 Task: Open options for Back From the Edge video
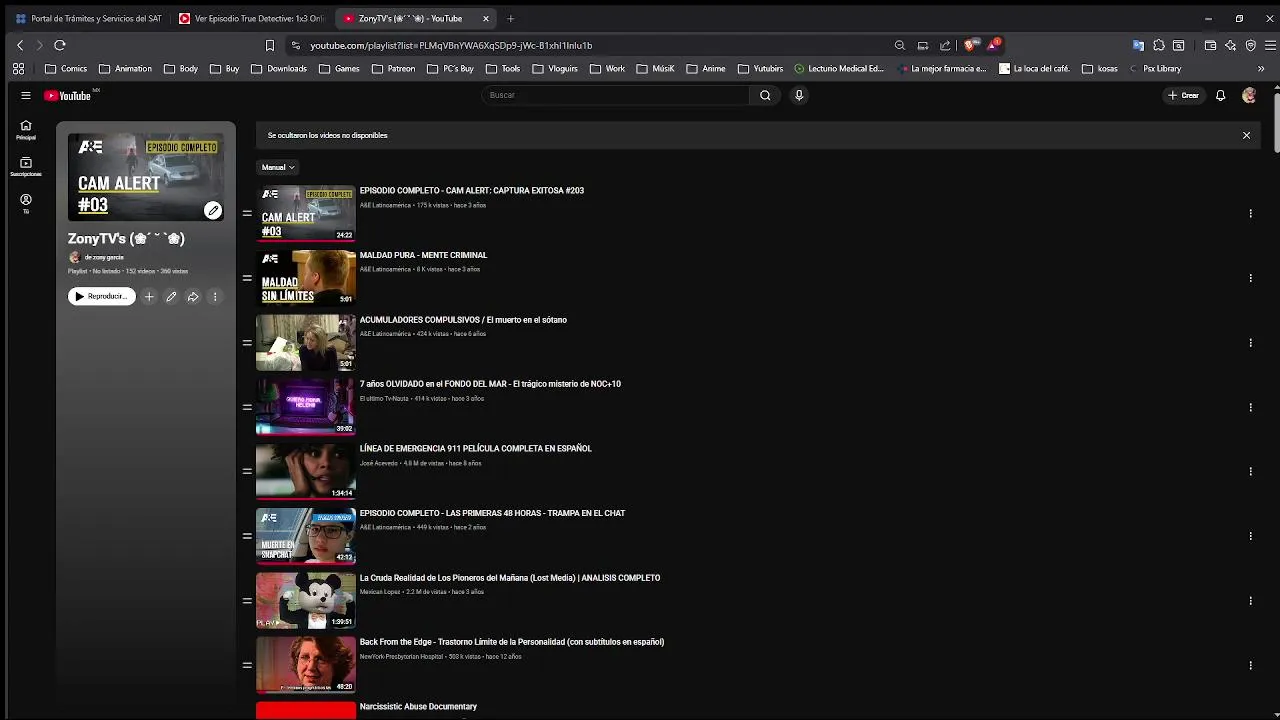point(1250,665)
